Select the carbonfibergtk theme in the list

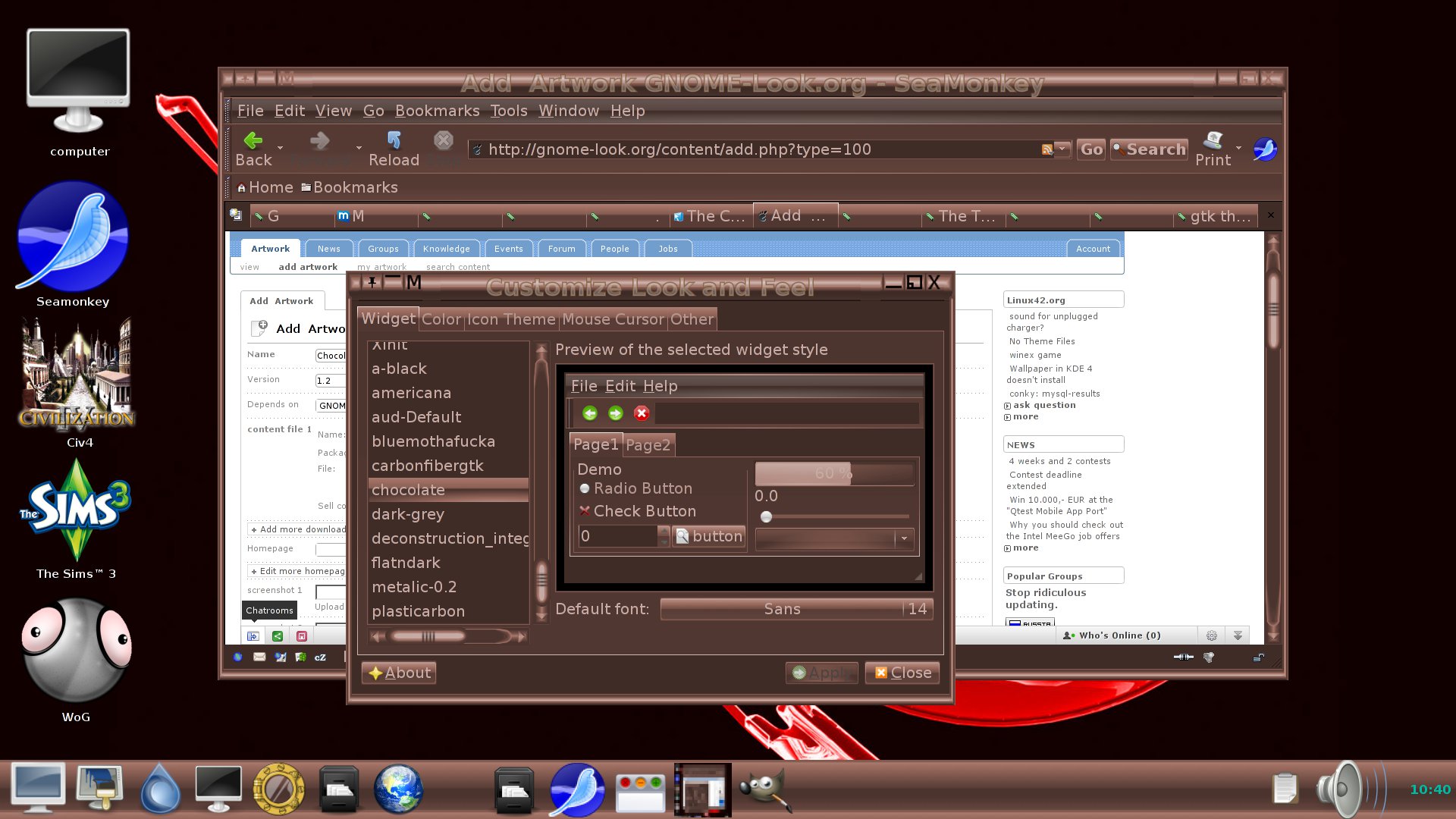click(448, 466)
